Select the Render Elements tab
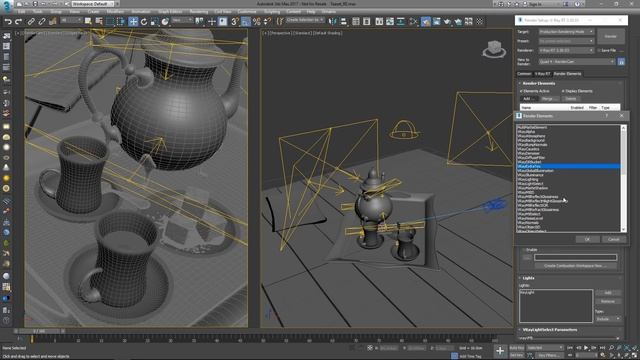This screenshot has width=640, height=360. [567, 74]
